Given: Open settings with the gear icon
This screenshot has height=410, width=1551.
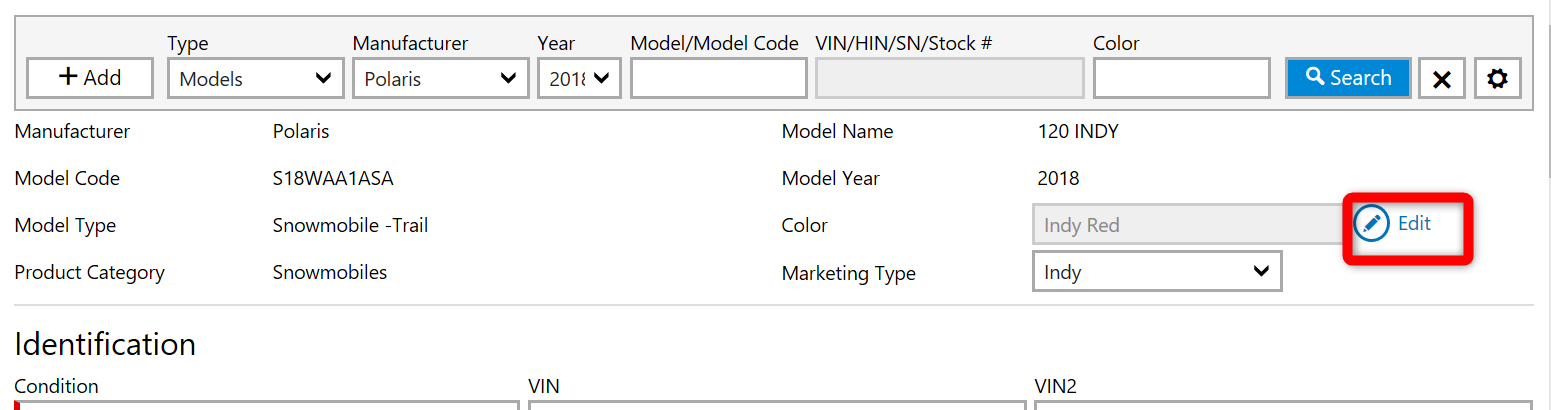Looking at the screenshot, I should [x=1497, y=79].
